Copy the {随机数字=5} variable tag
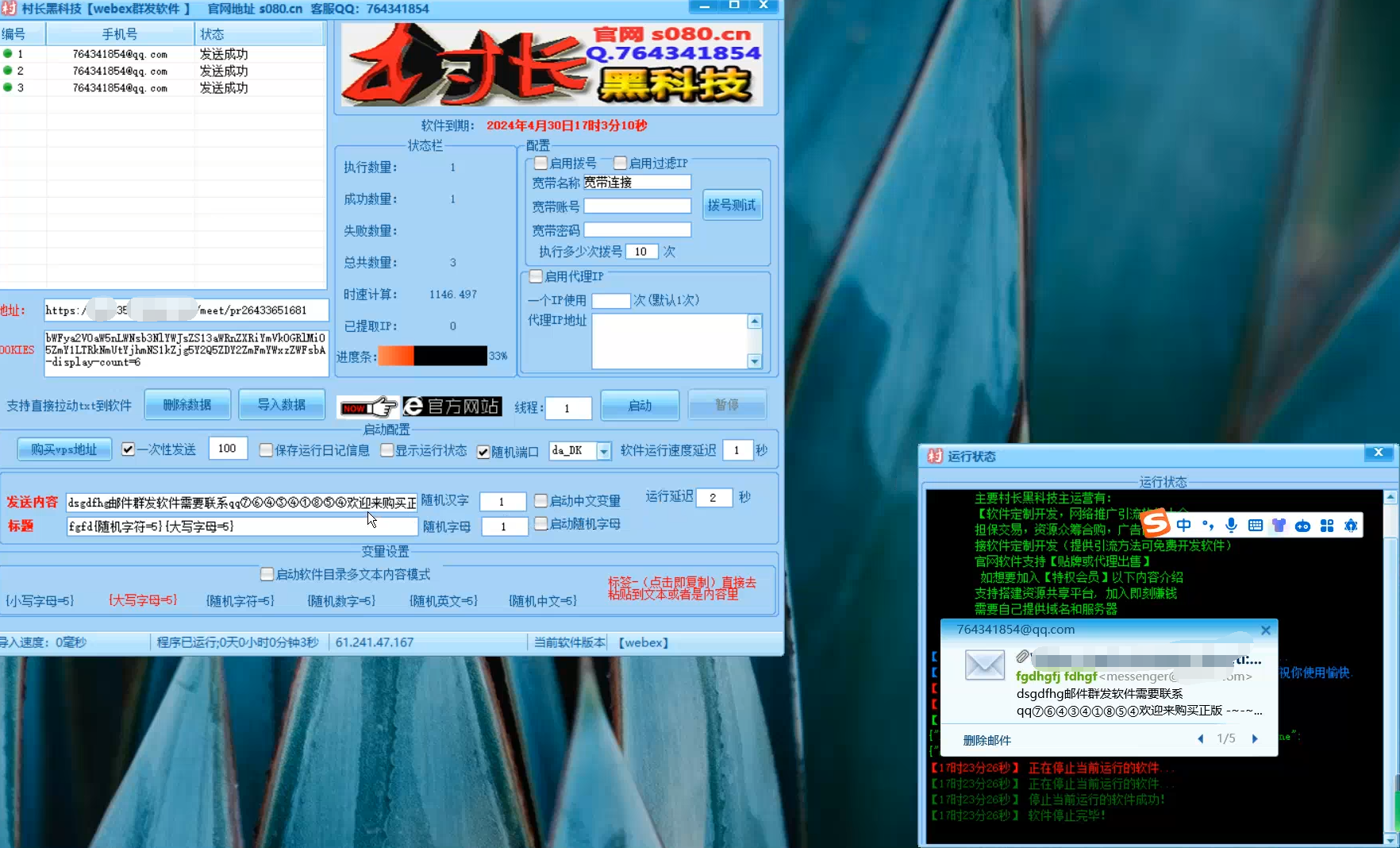The width and height of the screenshot is (1400, 848). pyautogui.click(x=341, y=601)
